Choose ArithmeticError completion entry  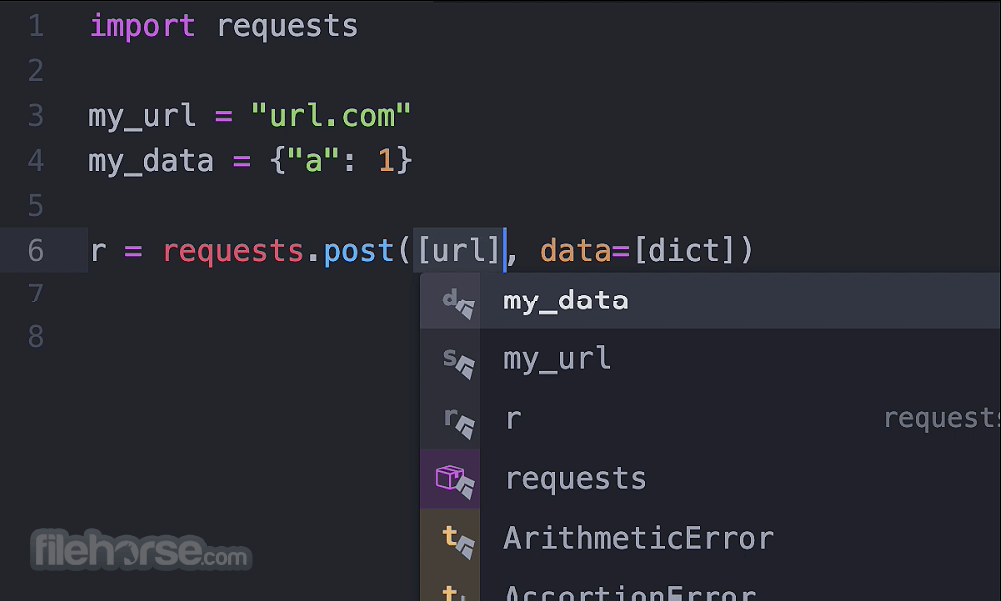click(x=711, y=538)
